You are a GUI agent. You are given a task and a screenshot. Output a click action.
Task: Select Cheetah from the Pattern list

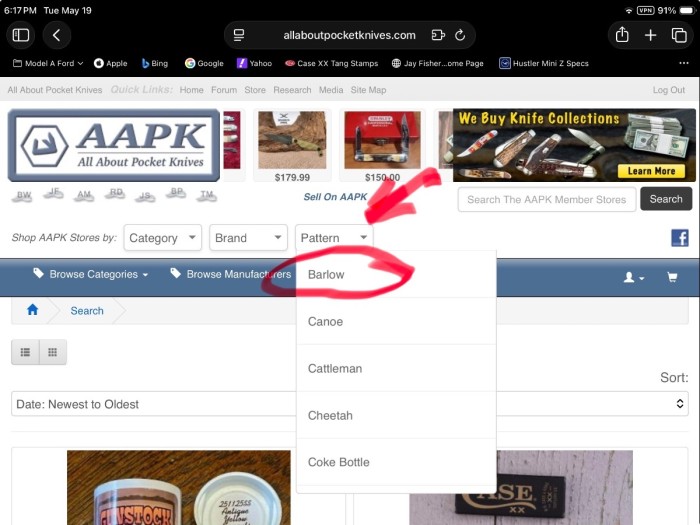396,415
